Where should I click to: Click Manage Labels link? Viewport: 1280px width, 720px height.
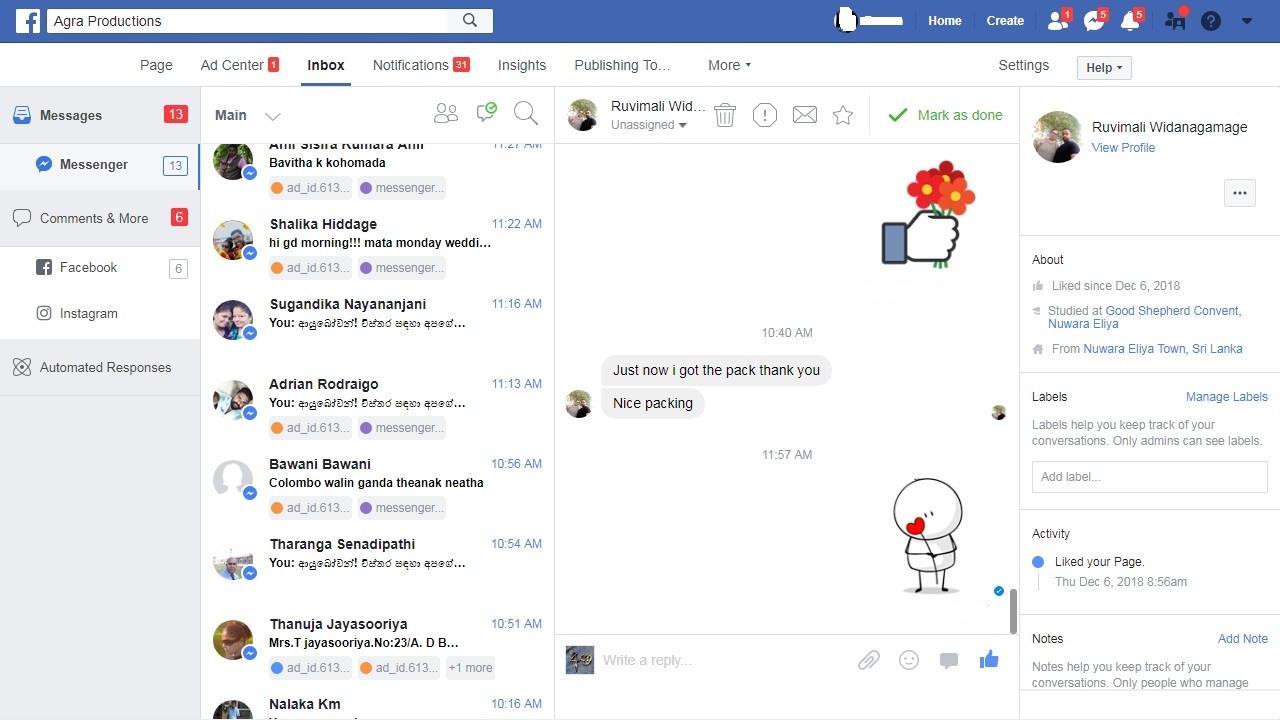pos(1227,397)
